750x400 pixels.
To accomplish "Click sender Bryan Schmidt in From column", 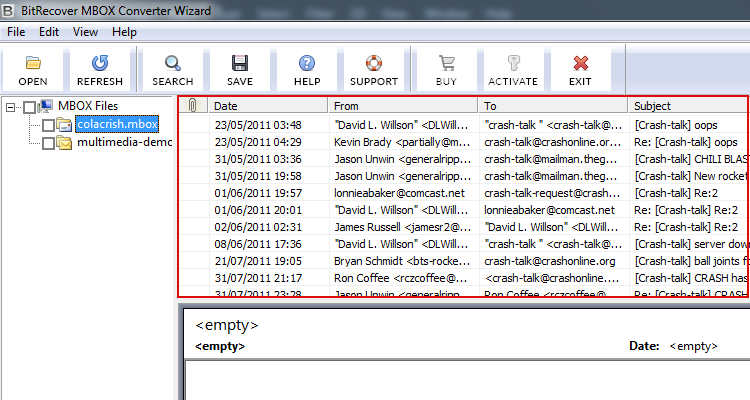I will [x=402, y=261].
